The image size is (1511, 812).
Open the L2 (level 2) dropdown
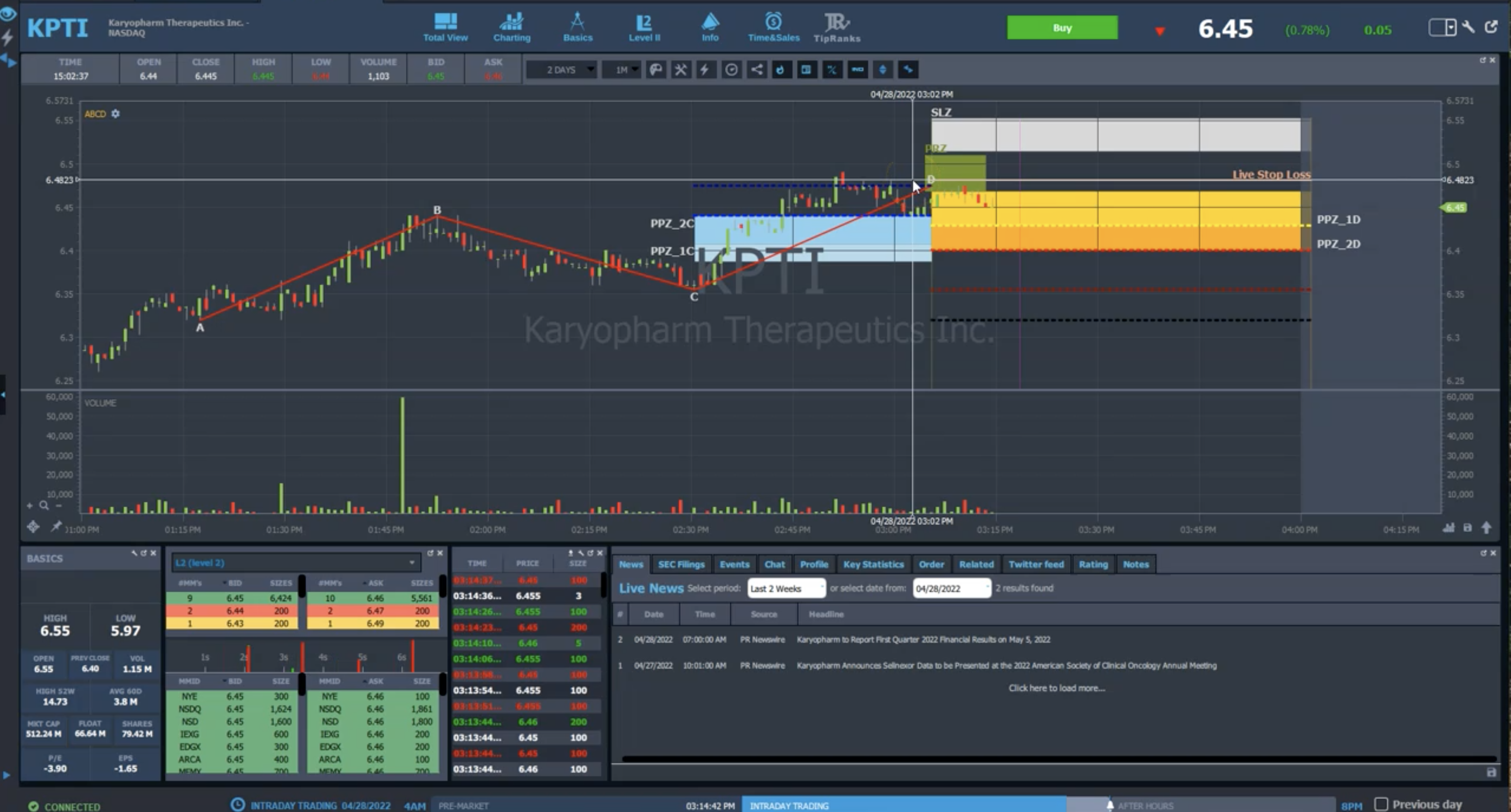click(296, 563)
